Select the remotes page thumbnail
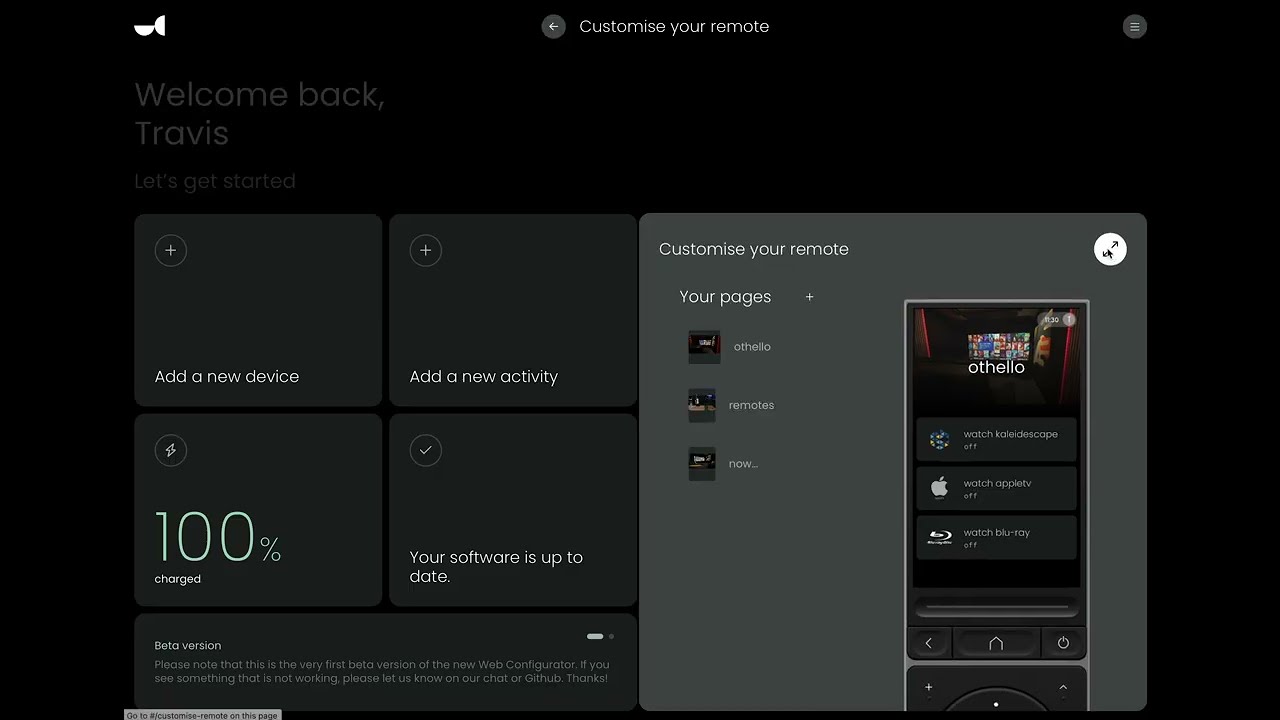This screenshot has height=720, width=1280. pyautogui.click(x=702, y=405)
